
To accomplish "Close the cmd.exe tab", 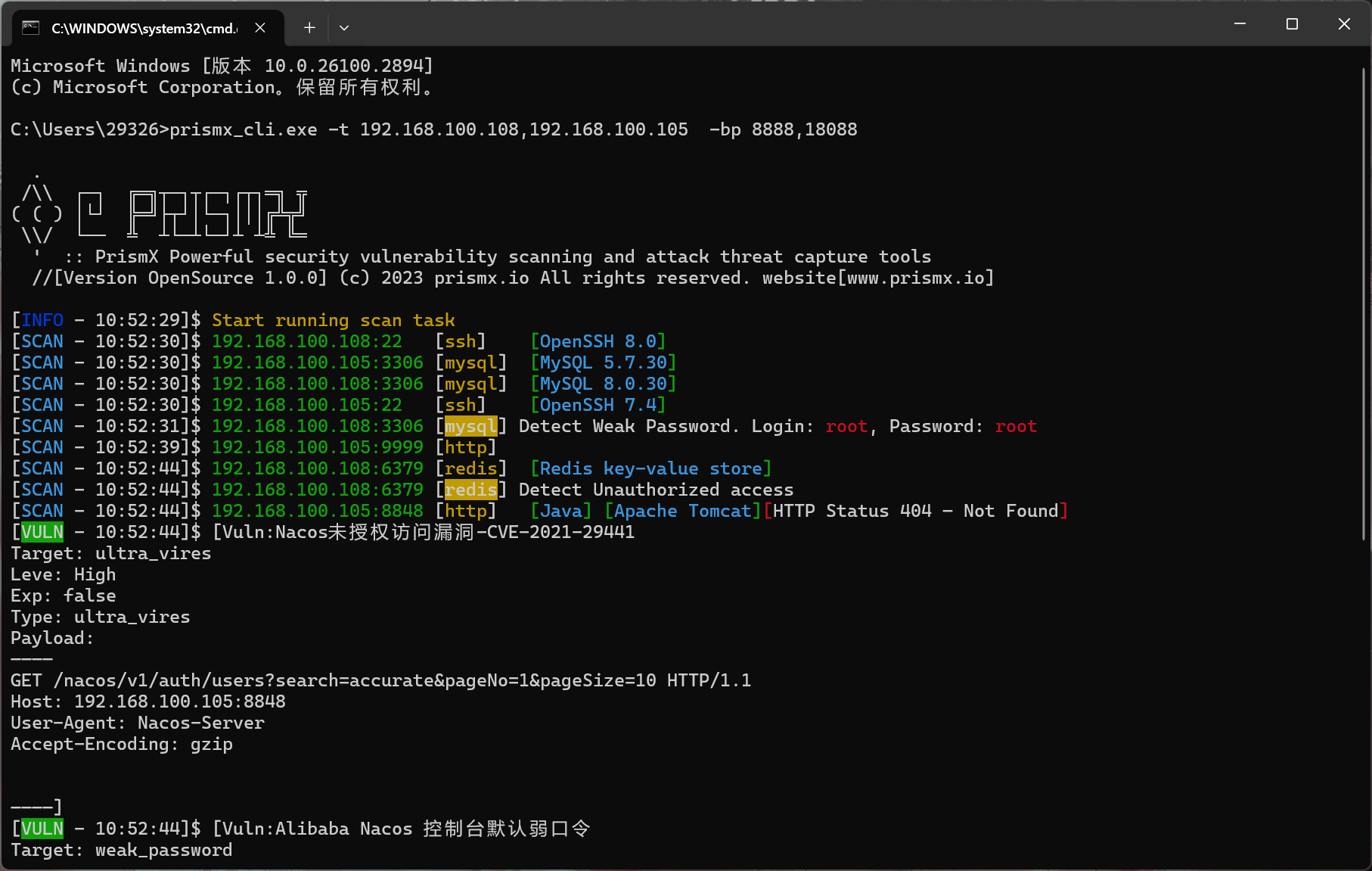I will pyautogui.click(x=260, y=28).
